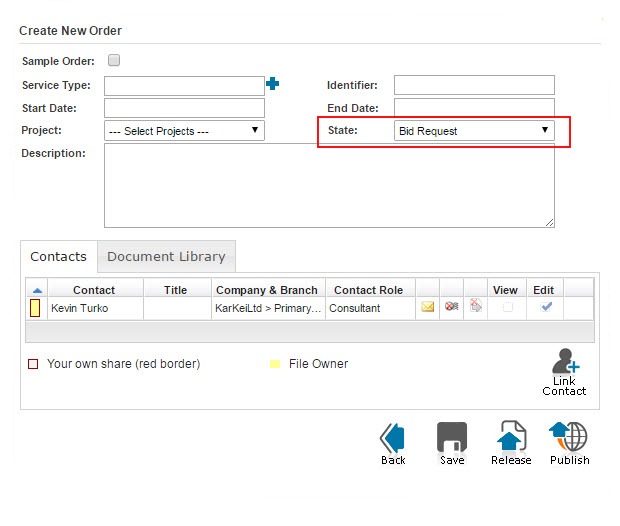Click the envelope icon in Kevin Turko row
The image size is (620, 526).
point(427,307)
